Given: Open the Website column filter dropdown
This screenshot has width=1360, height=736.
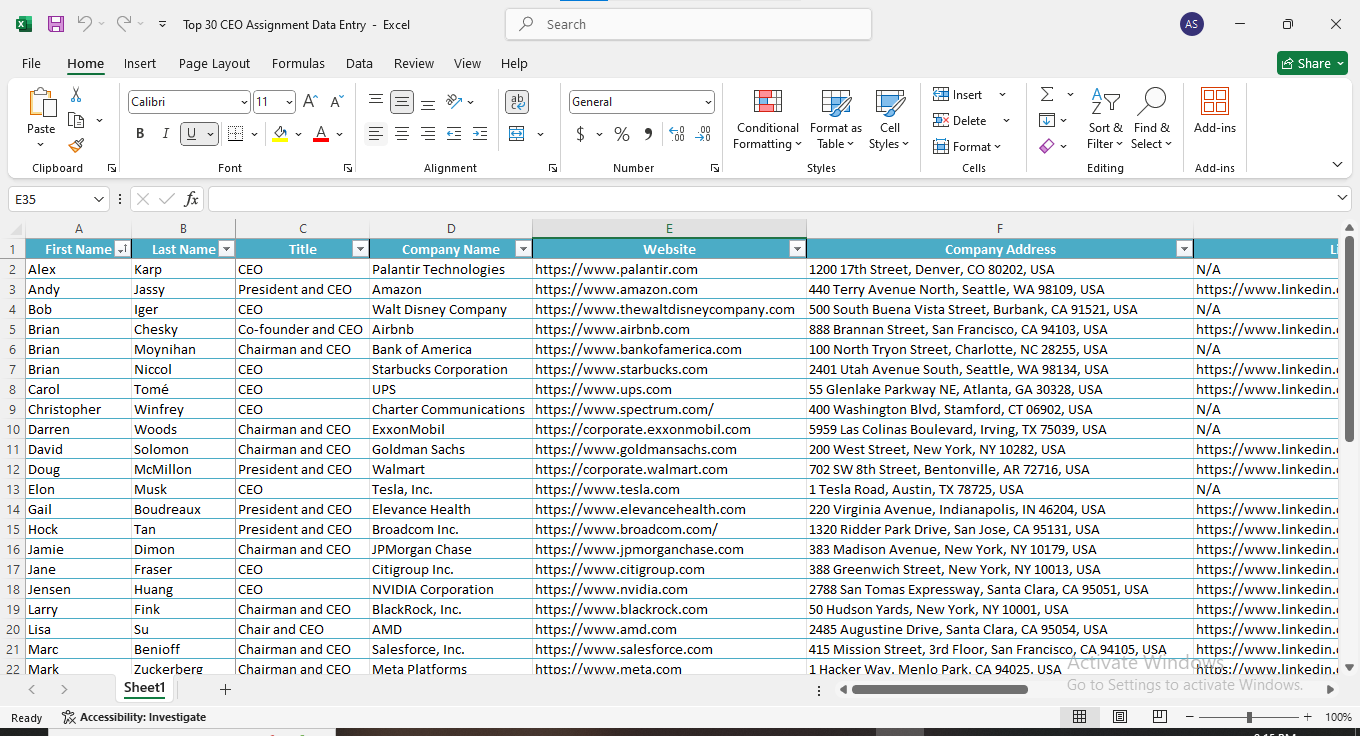Looking at the screenshot, I should pyautogui.click(x=797, y=249).
